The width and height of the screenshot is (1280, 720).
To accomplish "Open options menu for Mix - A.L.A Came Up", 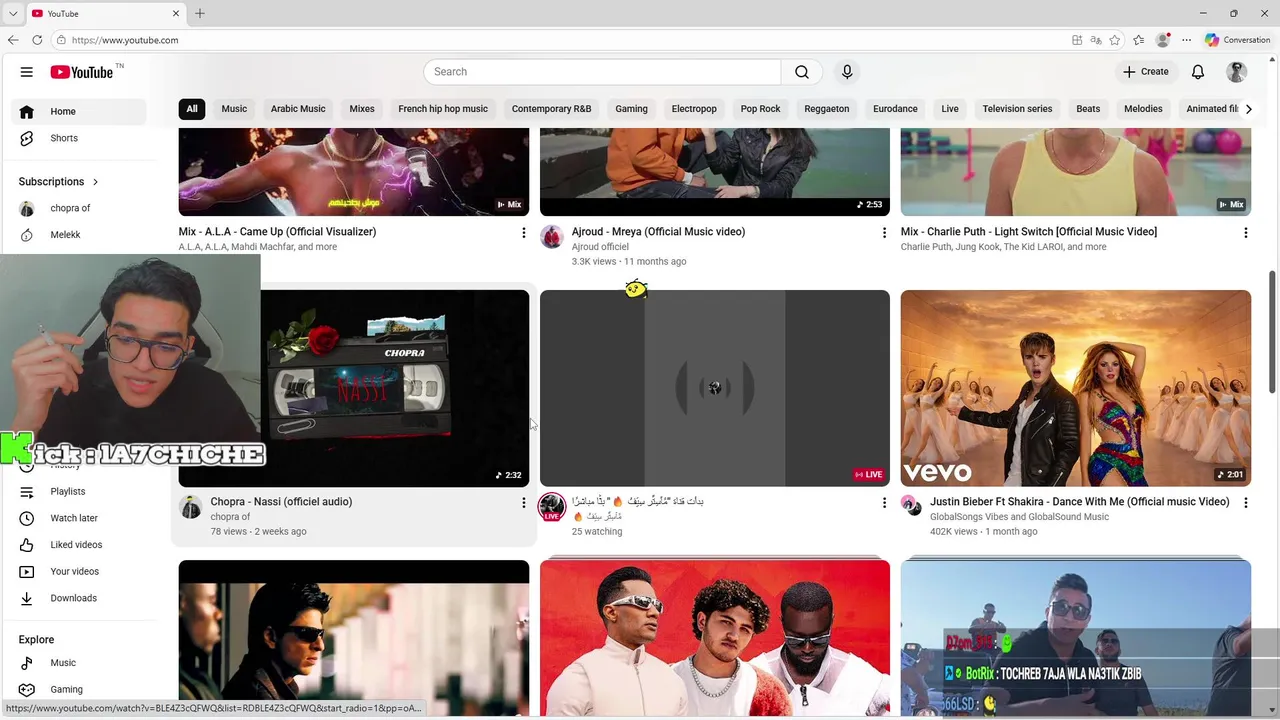I will tap(523, 233).
